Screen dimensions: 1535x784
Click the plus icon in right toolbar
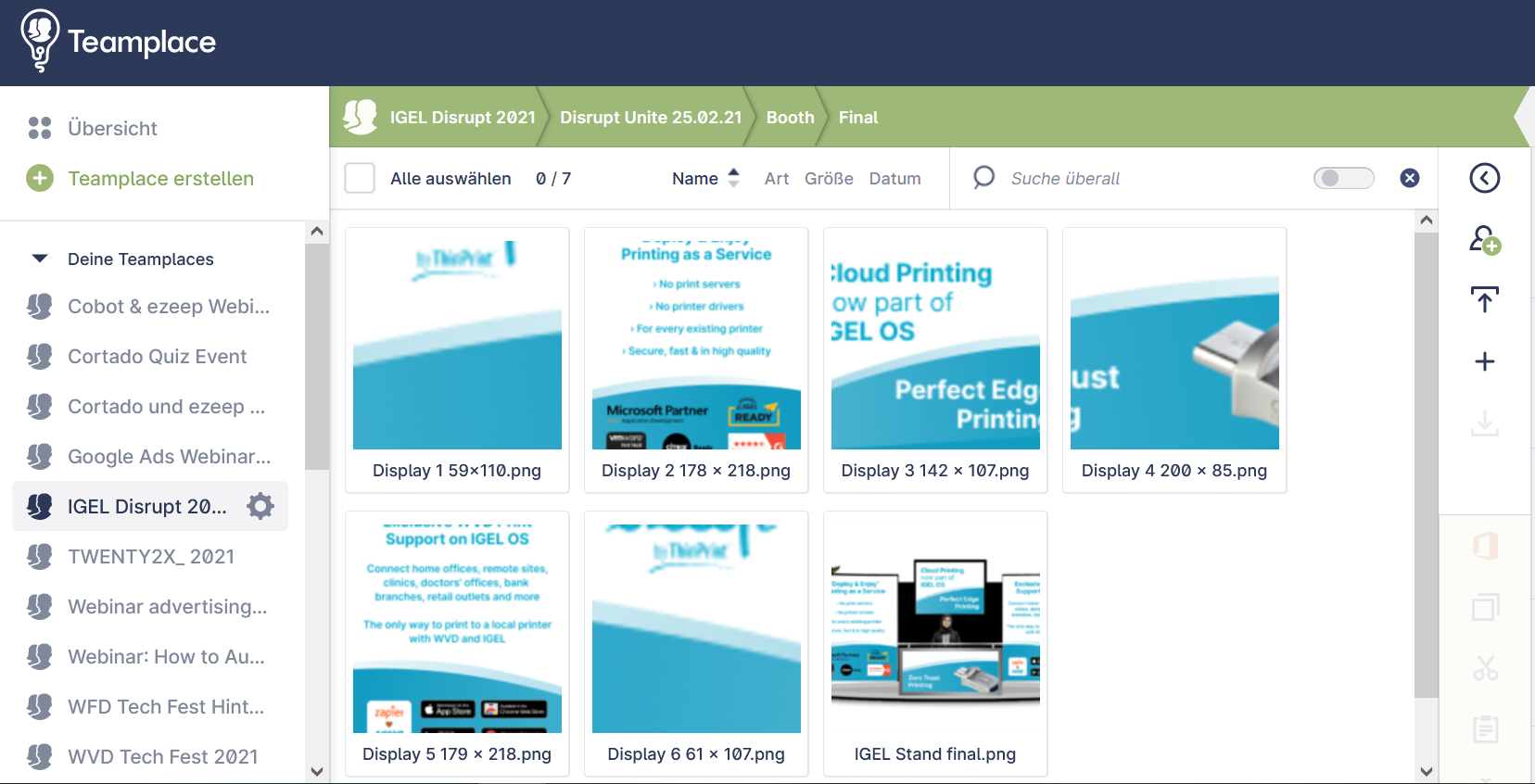click(1485, 361)
